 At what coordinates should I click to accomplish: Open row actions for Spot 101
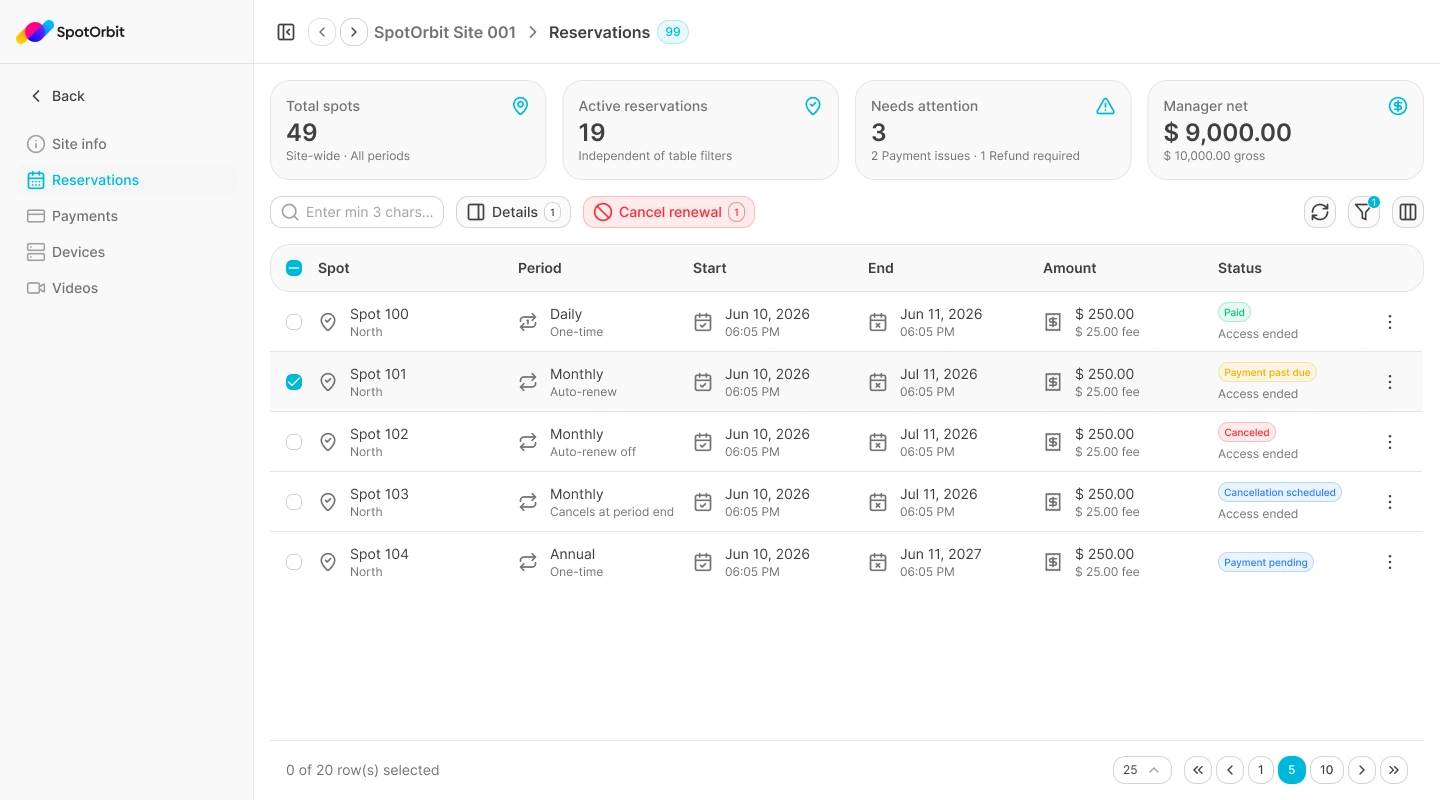tap(1390, 382)
